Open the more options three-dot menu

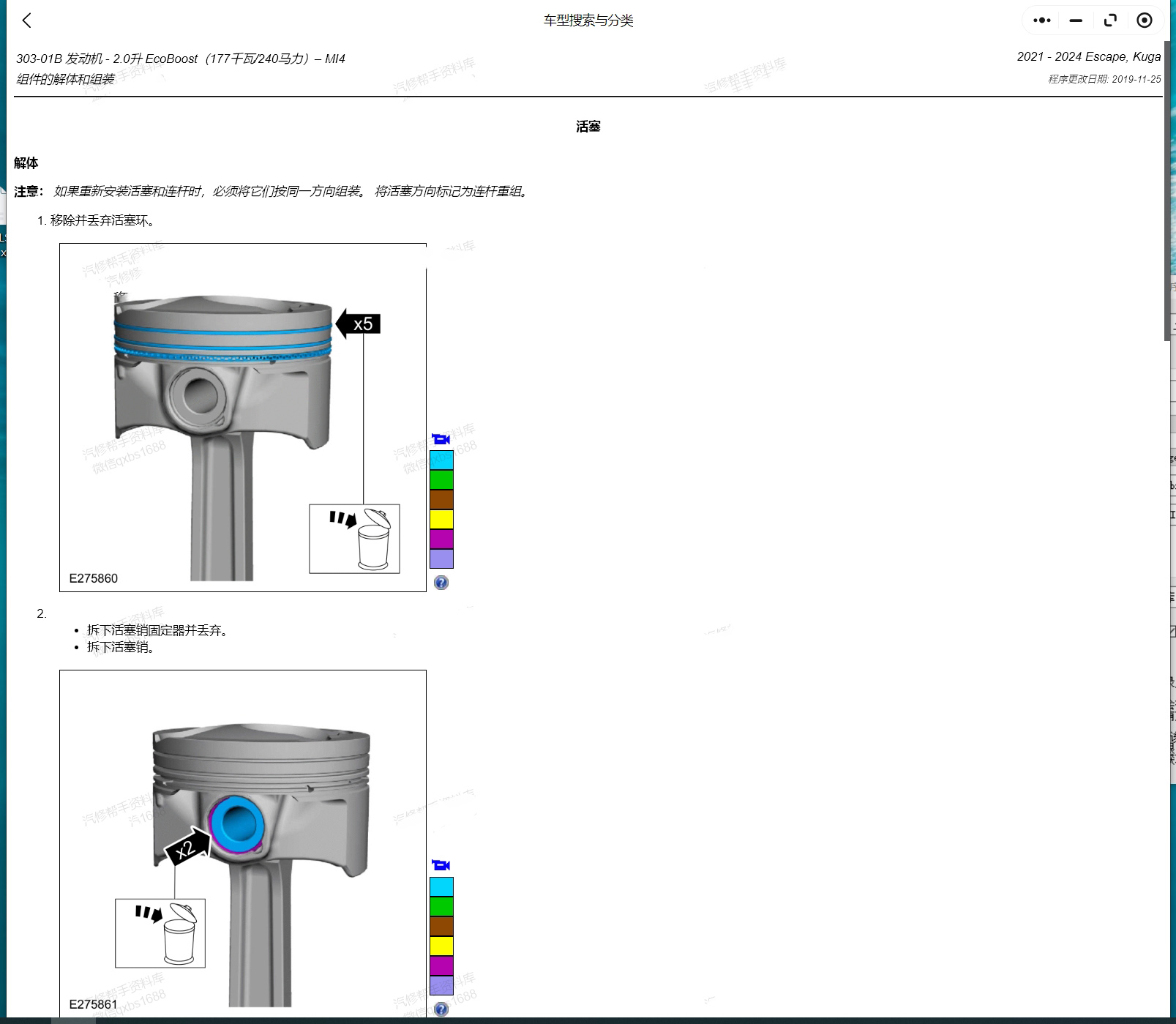[1041, 20]
